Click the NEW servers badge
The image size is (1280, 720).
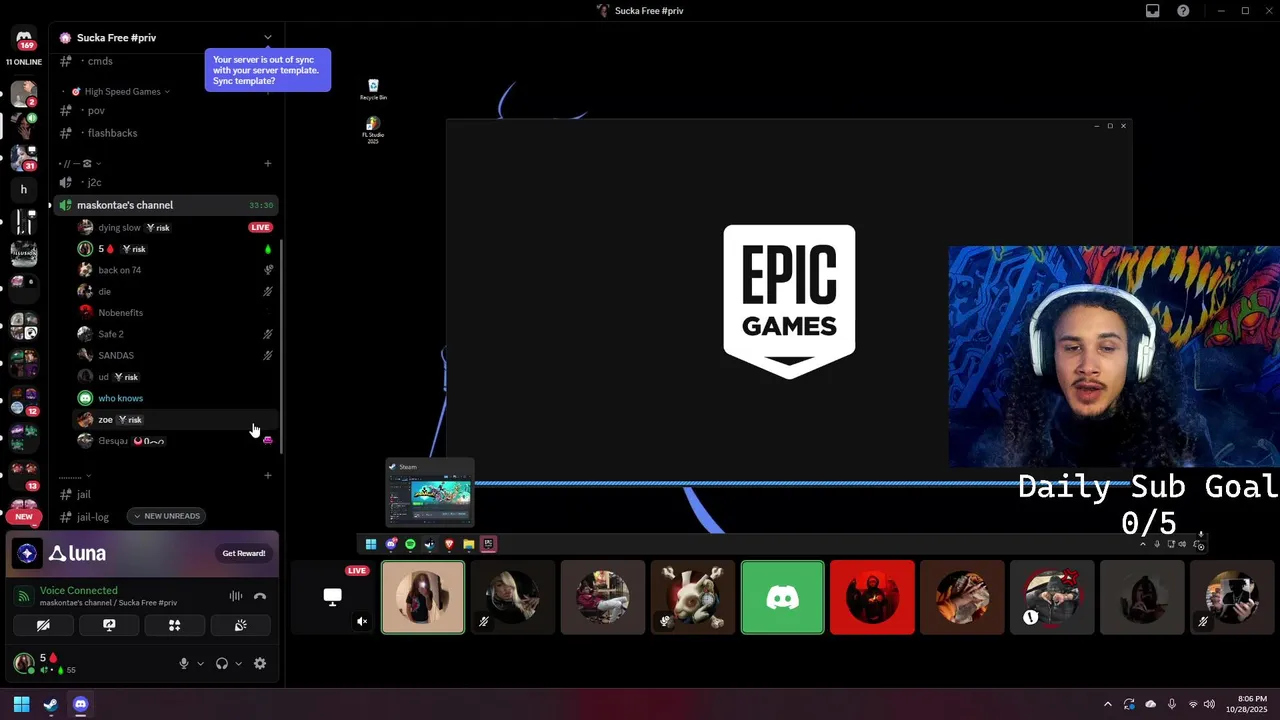tap(24, 517)
